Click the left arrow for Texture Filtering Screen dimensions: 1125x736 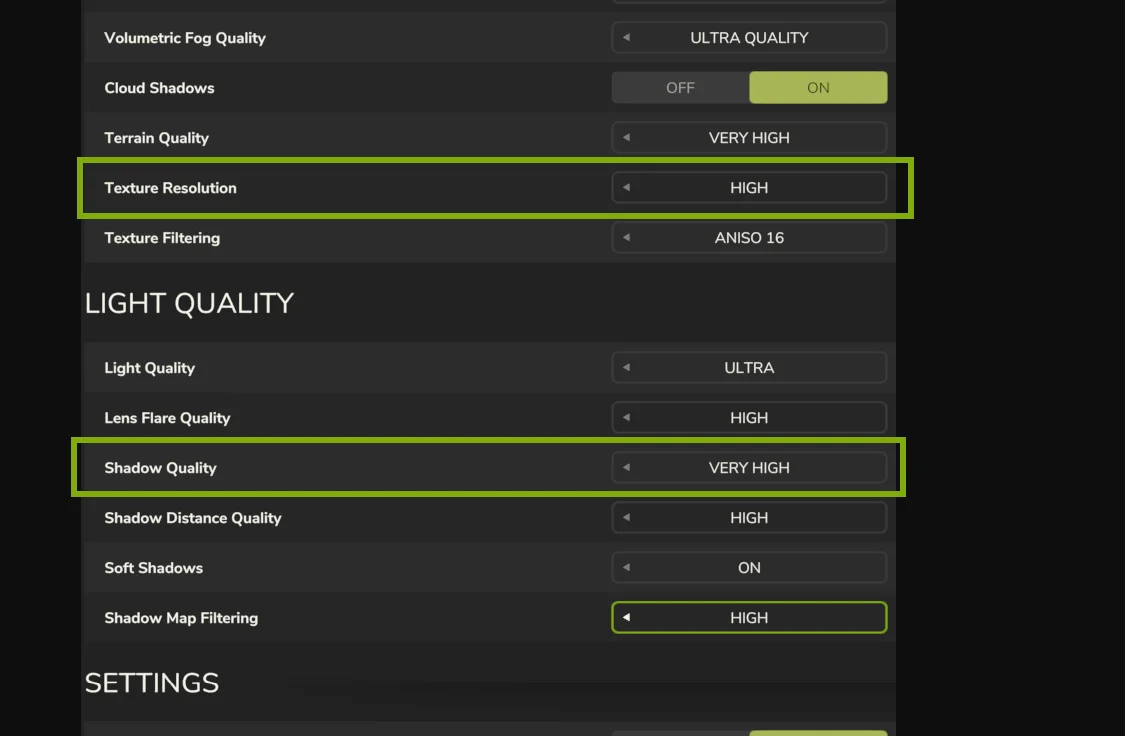pos(626,237)
